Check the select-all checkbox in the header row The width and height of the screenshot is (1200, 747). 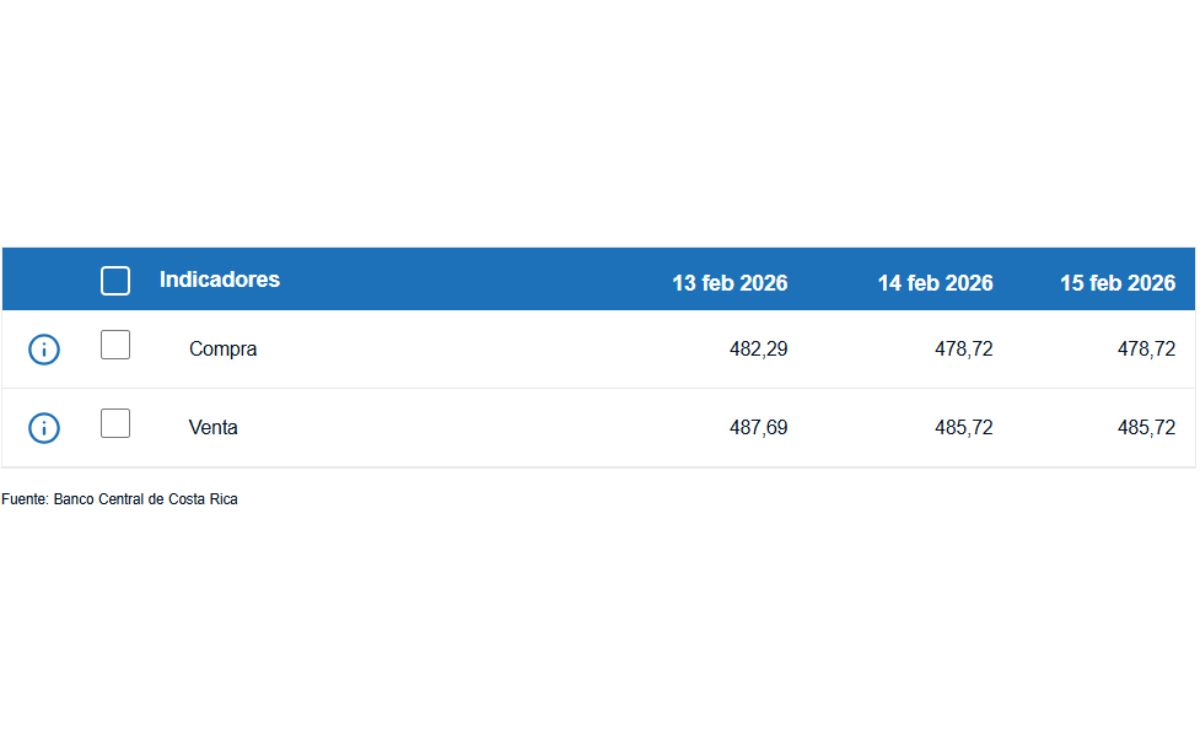[115, 280]
